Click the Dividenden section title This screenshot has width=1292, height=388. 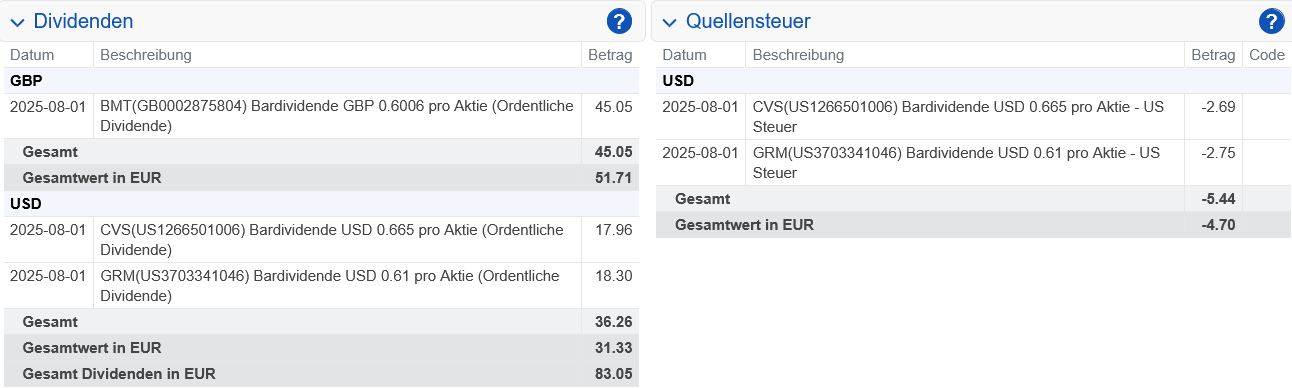point(83,21)
